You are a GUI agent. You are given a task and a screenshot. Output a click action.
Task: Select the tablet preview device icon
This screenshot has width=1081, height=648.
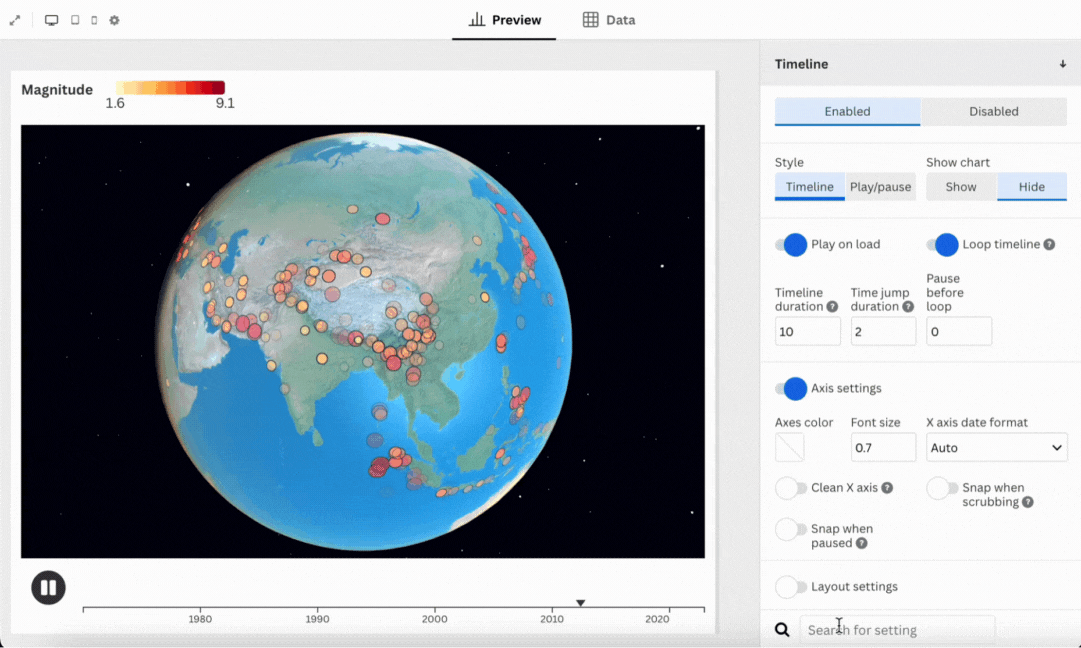pos(75,20)
